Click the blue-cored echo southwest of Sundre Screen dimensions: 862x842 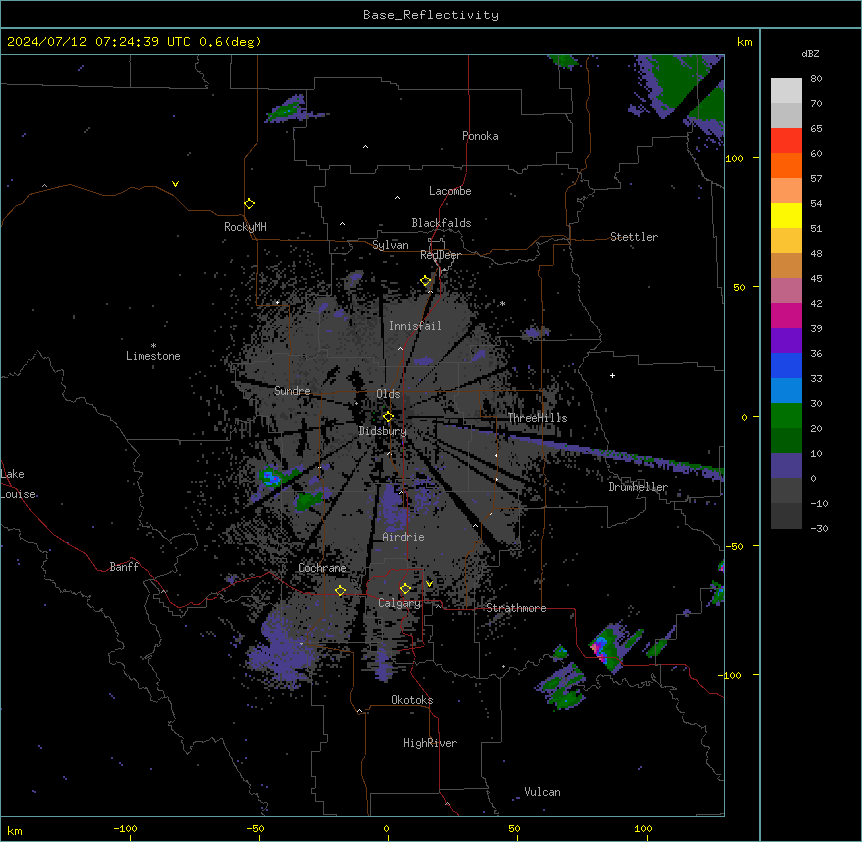click(x=271, y=477)
